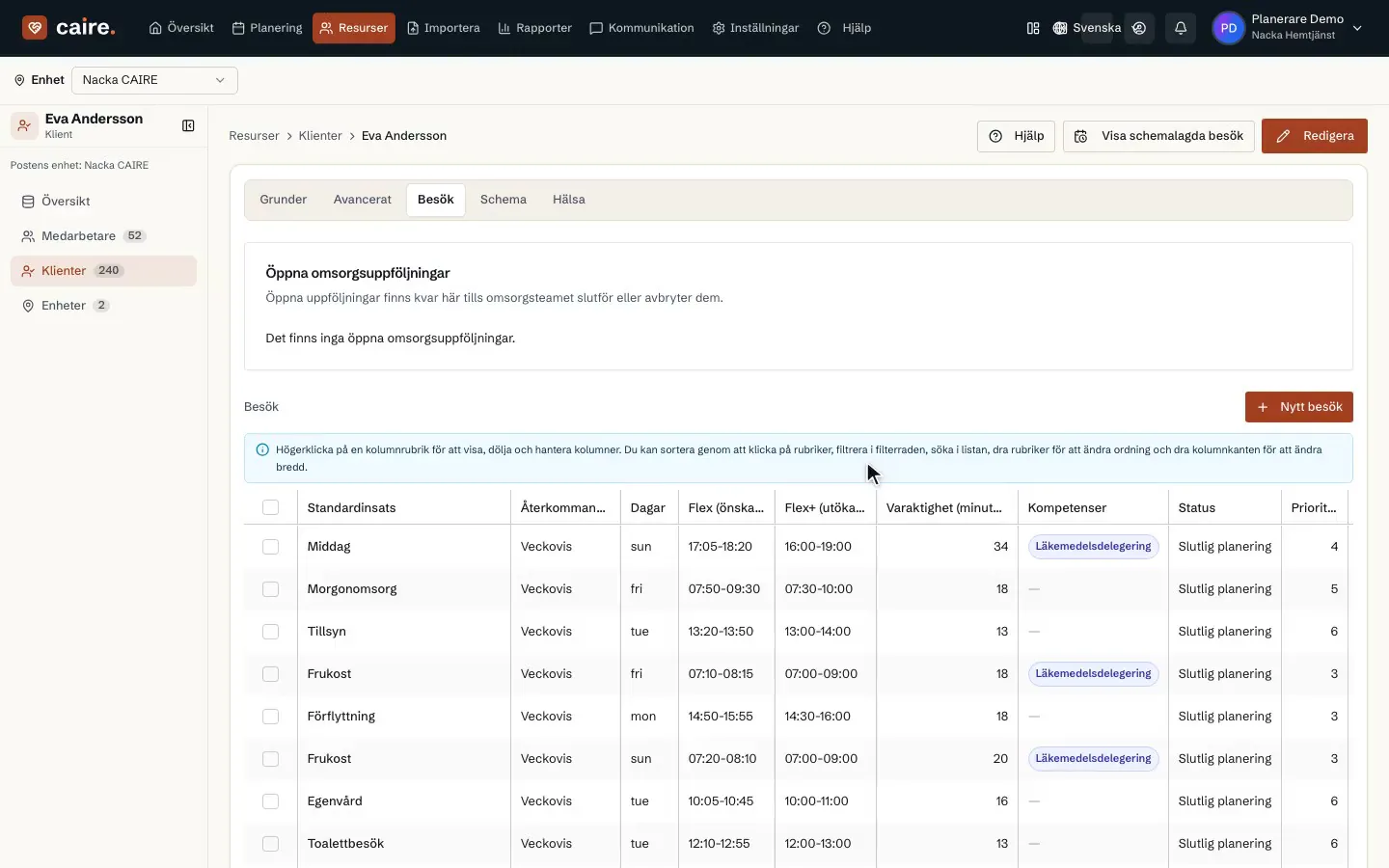Open the Svenska language selector
The height and width of the screenshot is (868, 1389).
[x=1087, y=28]
